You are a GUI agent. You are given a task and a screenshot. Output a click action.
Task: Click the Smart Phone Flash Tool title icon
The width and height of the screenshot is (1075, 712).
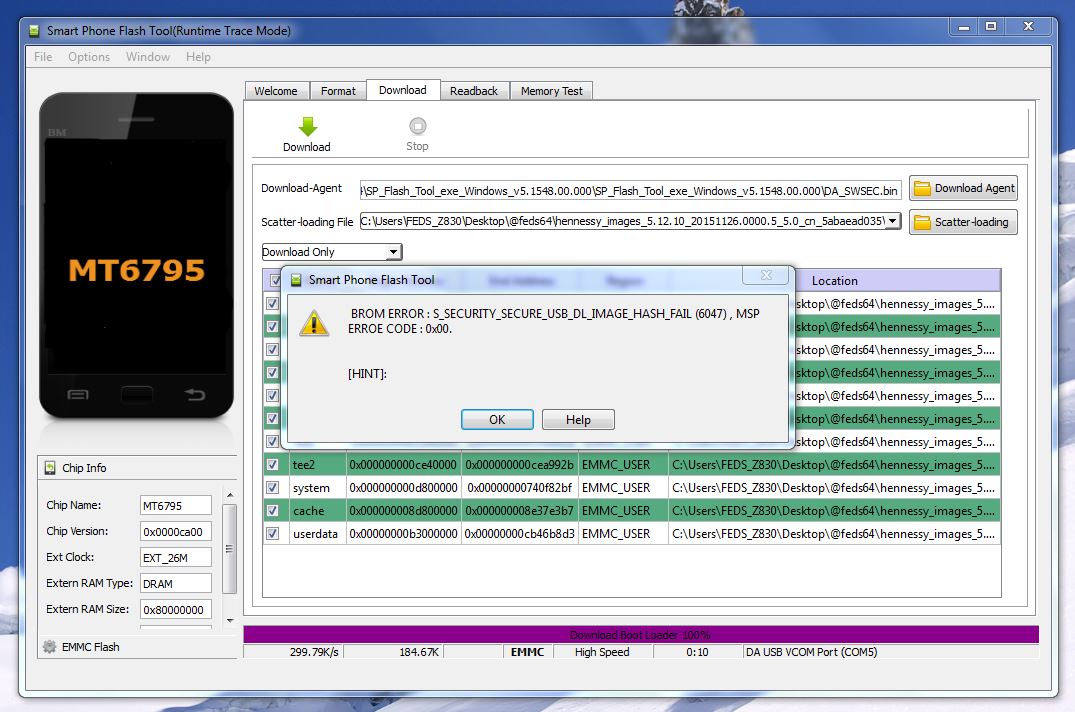(x=34, y=31)
